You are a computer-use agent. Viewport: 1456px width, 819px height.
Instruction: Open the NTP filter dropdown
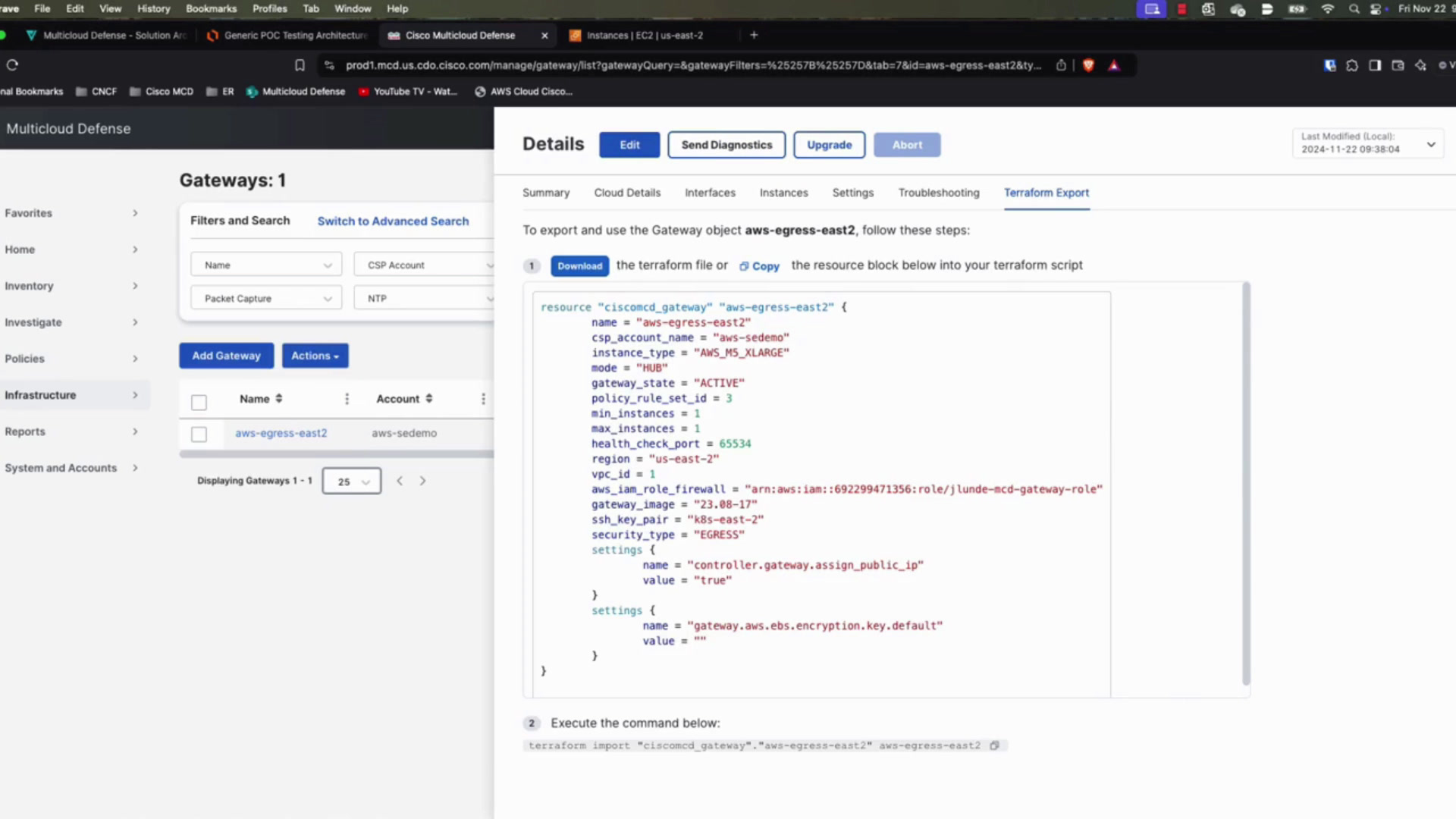(x=424, y=298)
